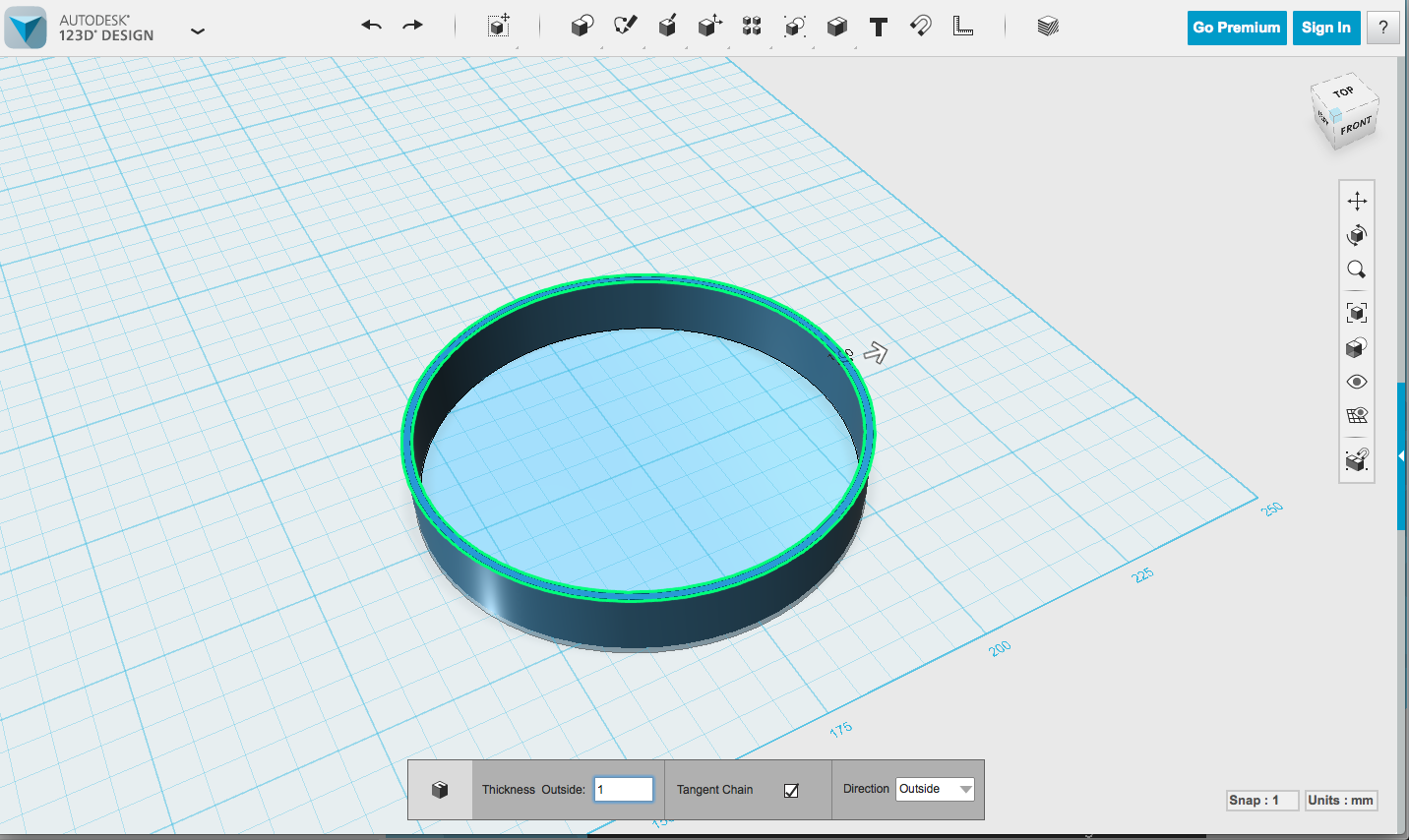1409x840 pixels.
Task: Select the Zoom magnifier tool
Action: pyautogui.click(x=1357, y=270)
